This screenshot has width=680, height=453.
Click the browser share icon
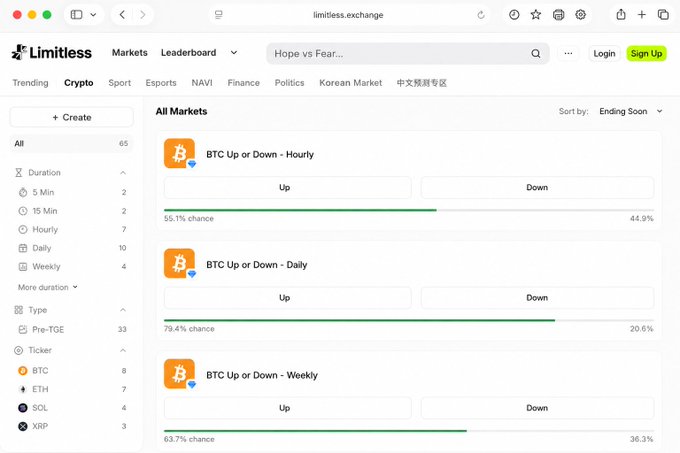[x=621, y=15]
